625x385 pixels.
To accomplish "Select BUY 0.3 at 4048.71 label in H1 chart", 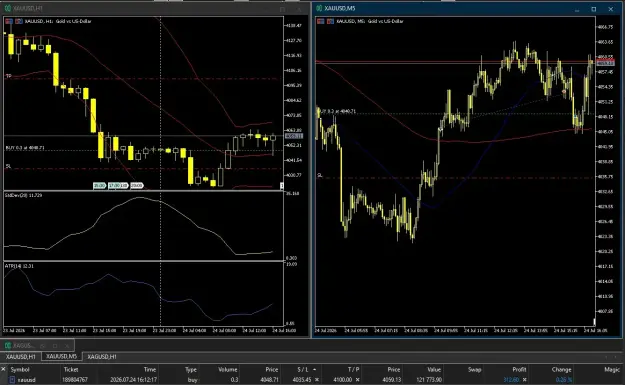I will click(25, 147).
